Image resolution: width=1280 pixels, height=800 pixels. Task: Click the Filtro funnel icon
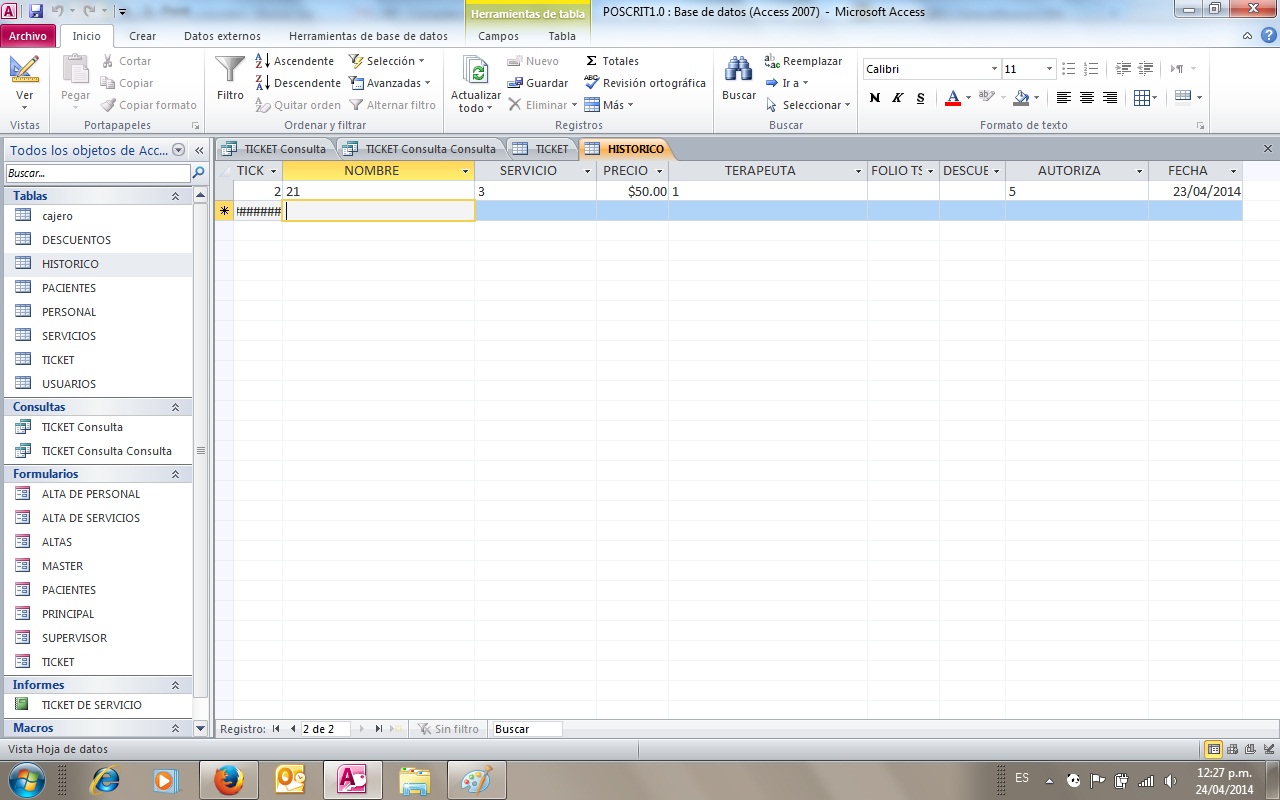coord(230,78)
